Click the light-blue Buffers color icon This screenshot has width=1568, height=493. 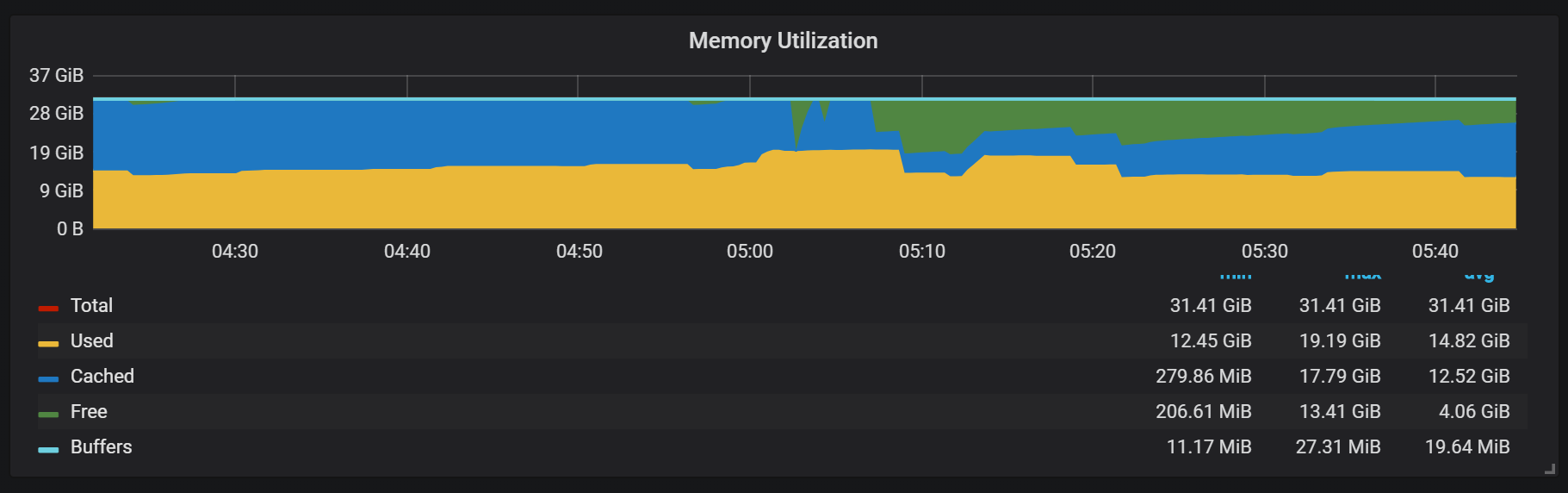[x=48, y=449]
